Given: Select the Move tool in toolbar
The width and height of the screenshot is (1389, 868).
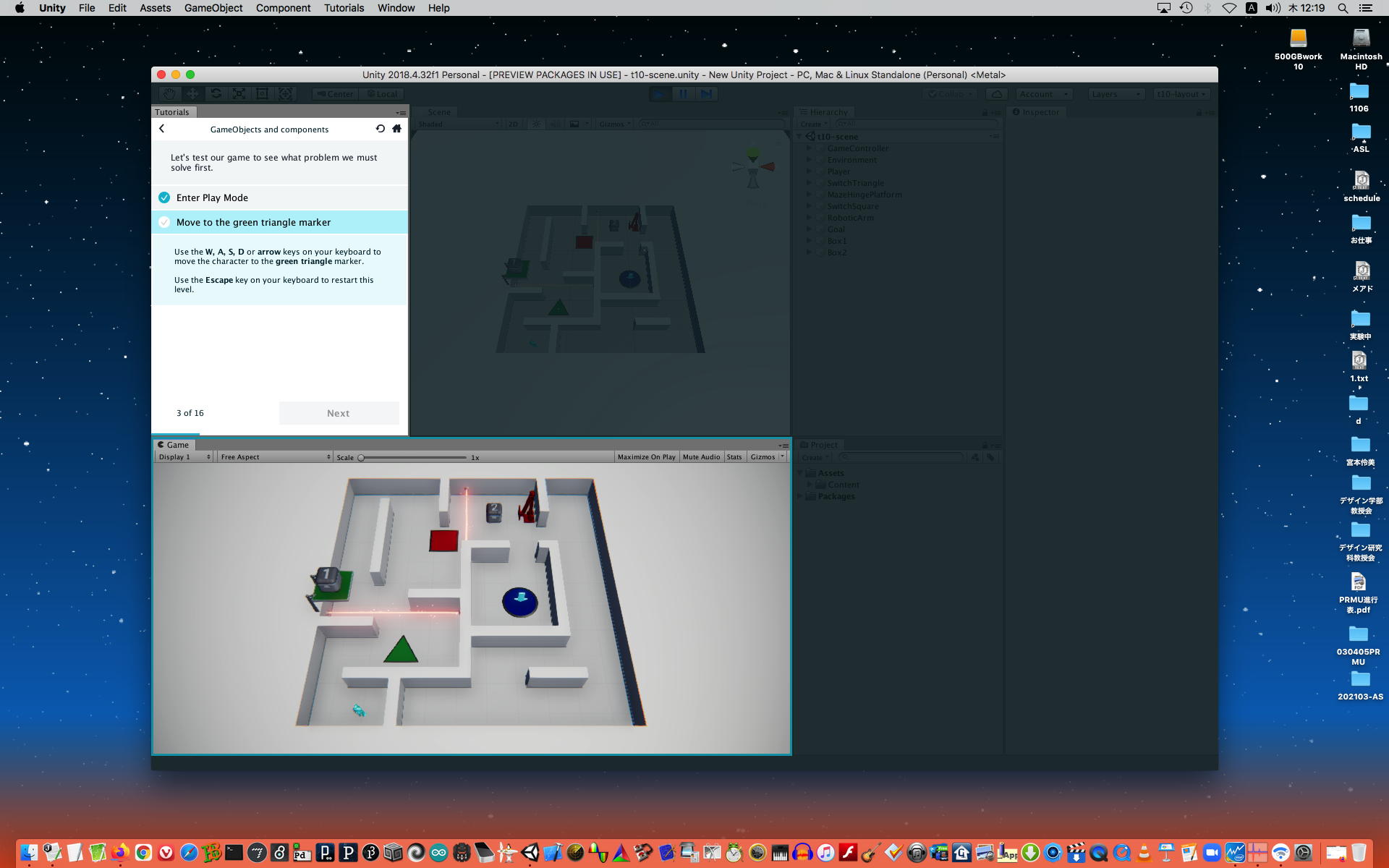Looking at the screenshot, I should tap(192, 94).
